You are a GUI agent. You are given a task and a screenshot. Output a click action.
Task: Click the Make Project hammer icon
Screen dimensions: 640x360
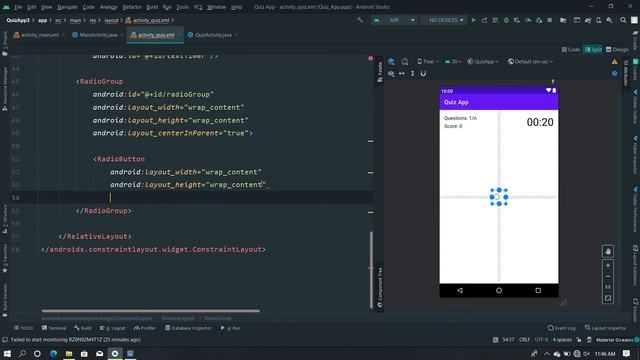(x=360, y=20)
